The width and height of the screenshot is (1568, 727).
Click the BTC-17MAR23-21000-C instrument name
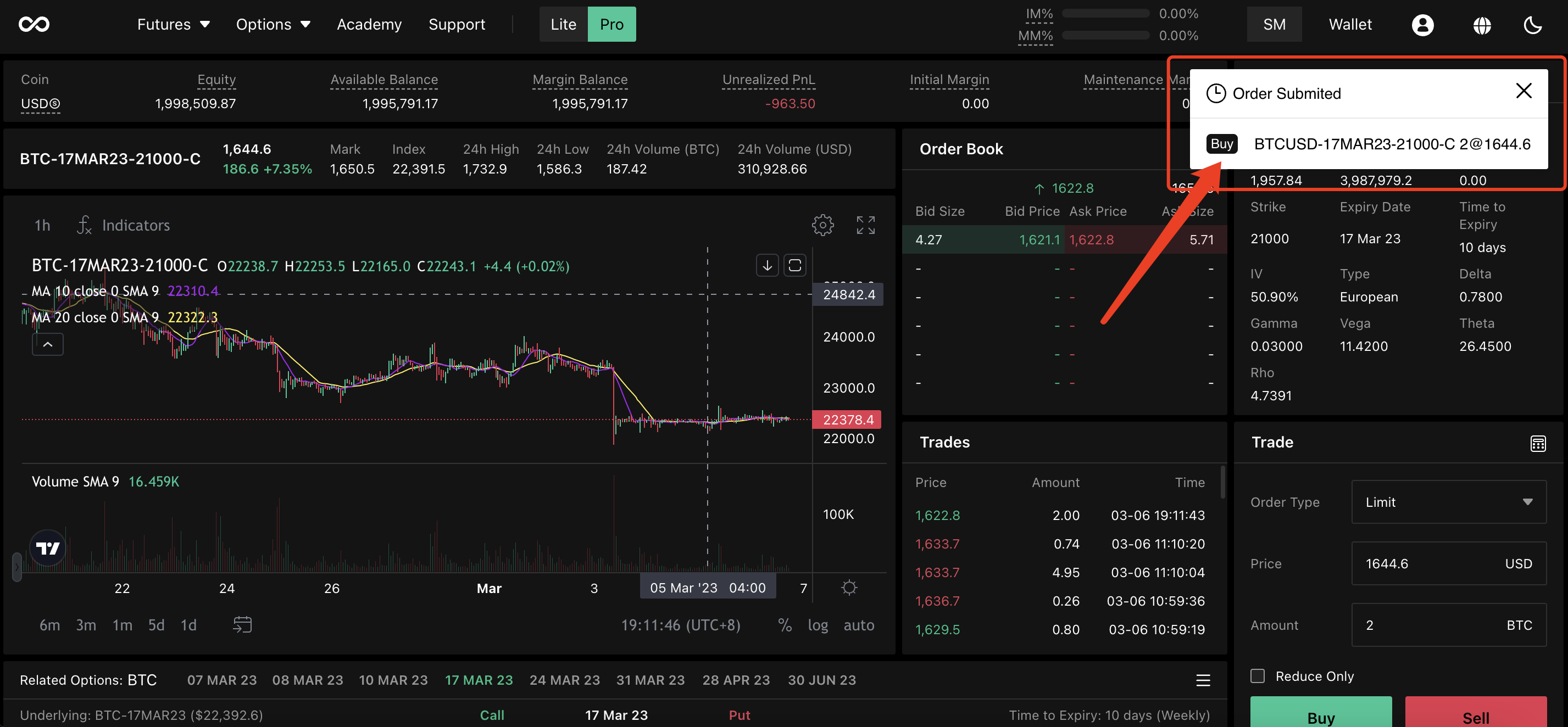tap(110, 159)
